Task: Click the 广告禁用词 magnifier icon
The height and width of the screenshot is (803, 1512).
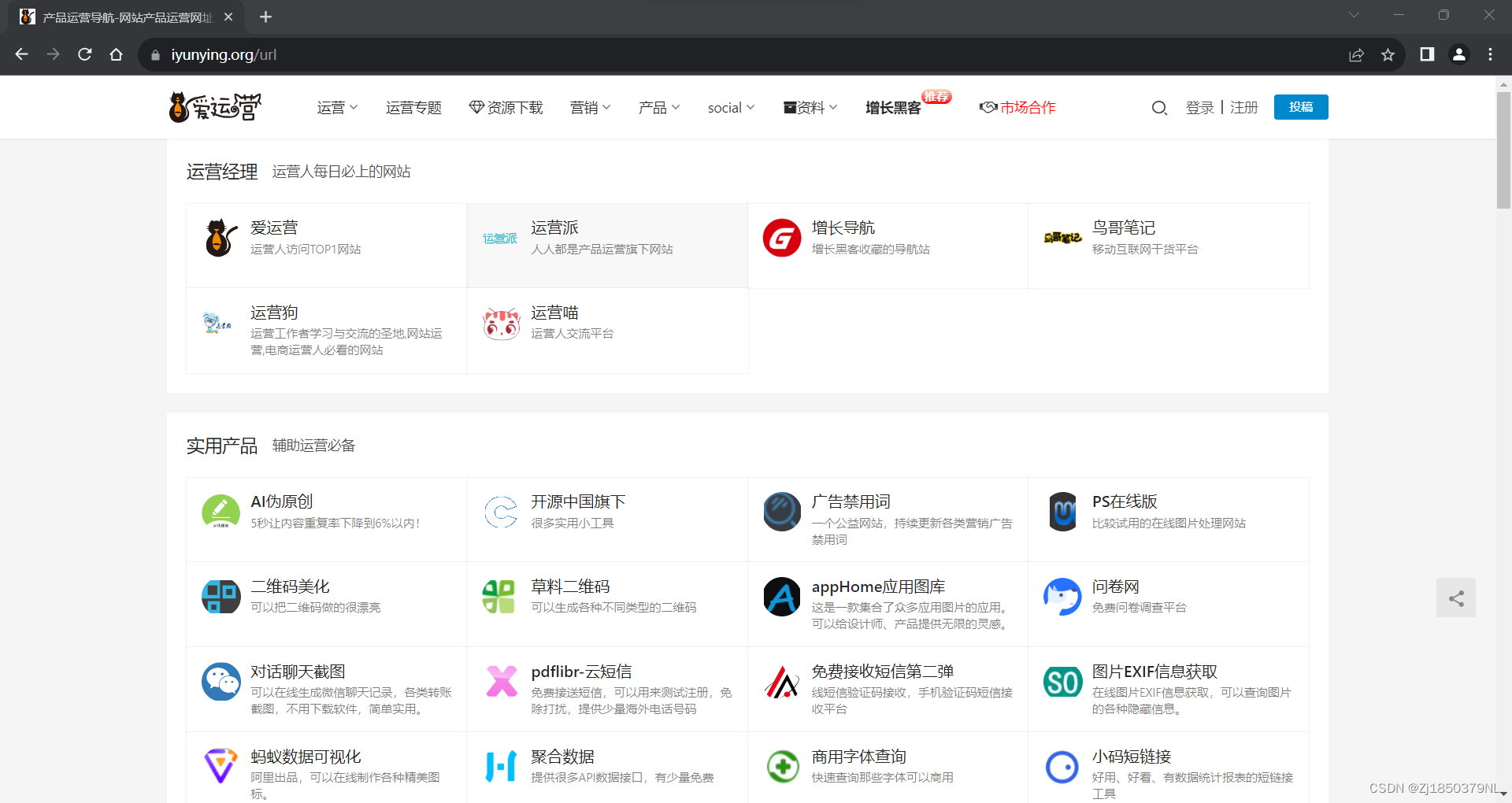Action: [782, 512]
